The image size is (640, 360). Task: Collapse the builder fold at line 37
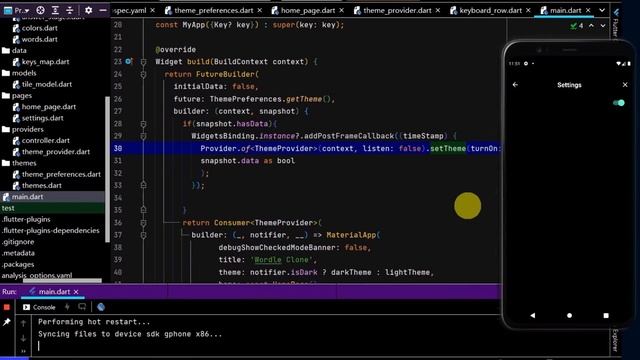(143, 235)
